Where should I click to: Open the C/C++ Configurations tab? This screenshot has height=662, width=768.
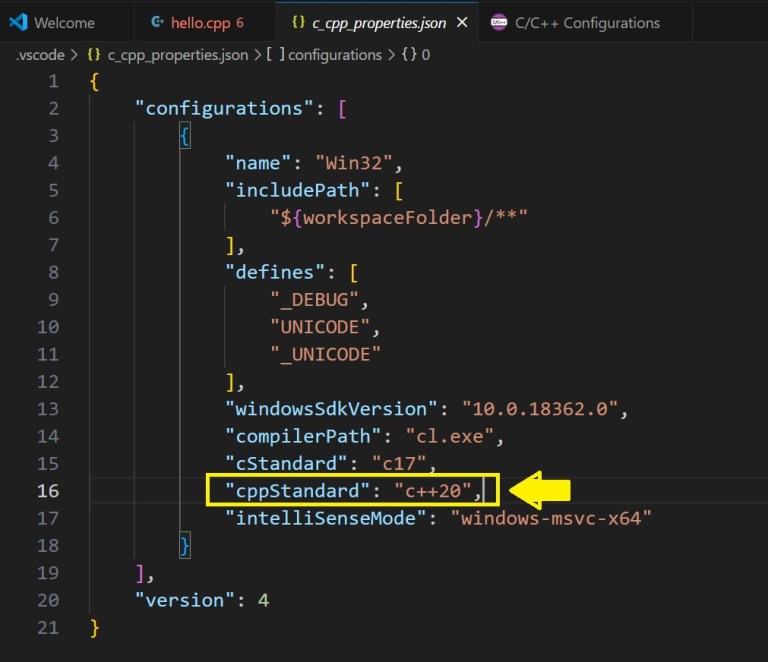tap(587, 23)
